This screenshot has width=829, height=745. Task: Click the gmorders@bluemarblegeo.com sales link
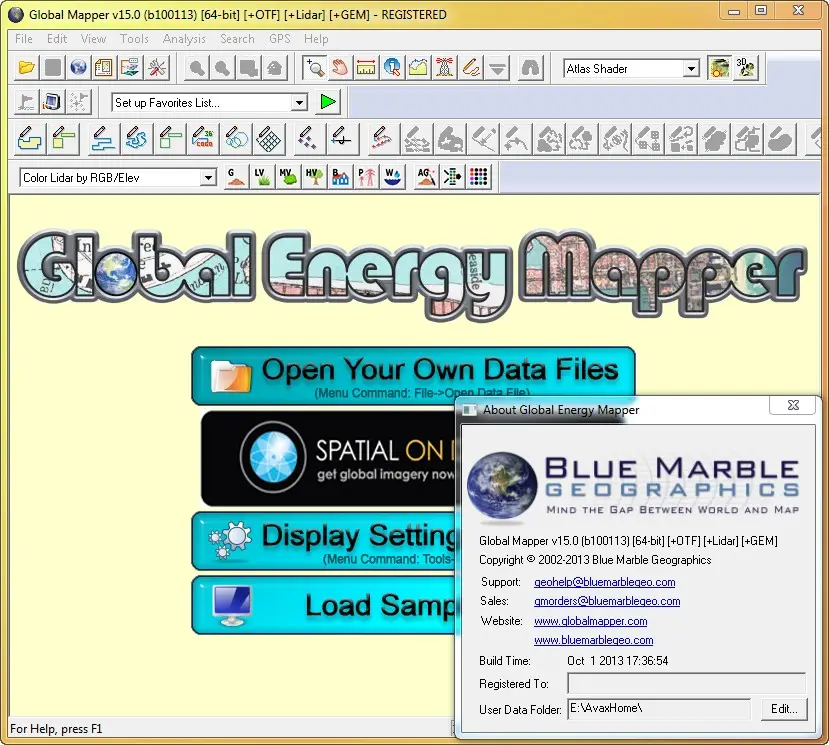(x=607, y=601)
